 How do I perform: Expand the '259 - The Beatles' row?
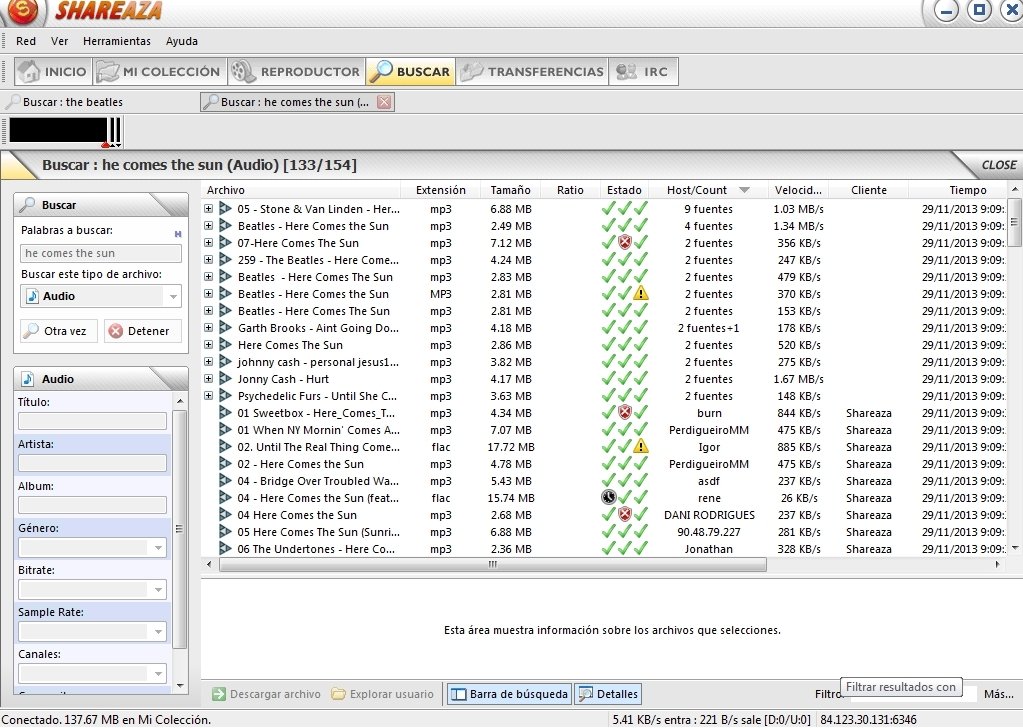(208, 260)
